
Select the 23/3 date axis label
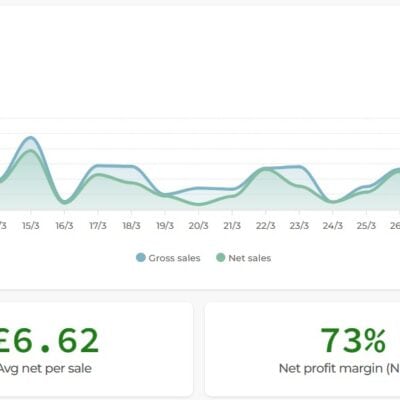(x=299, y=226)
